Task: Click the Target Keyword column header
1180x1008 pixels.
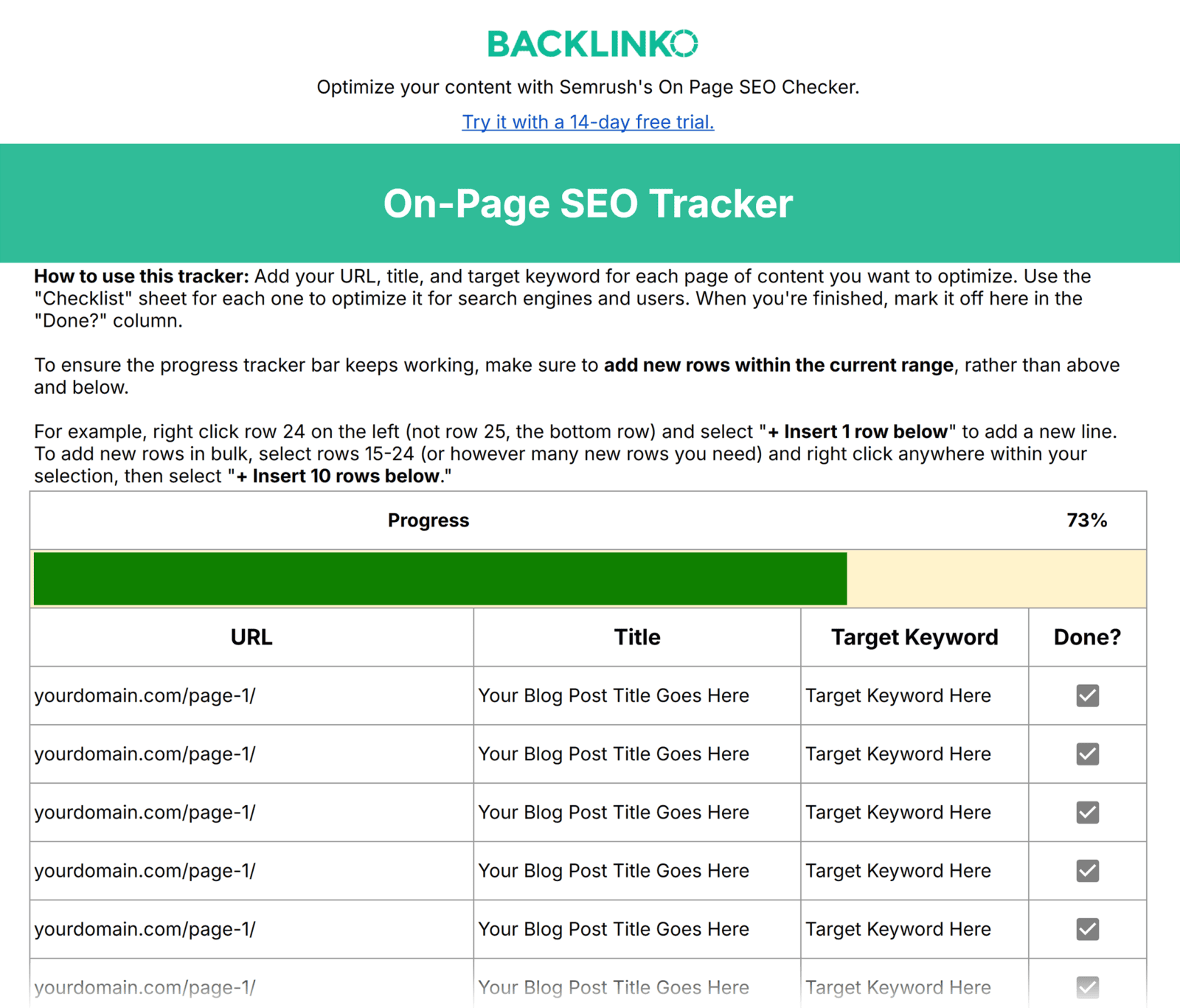Action: [914, 637]
